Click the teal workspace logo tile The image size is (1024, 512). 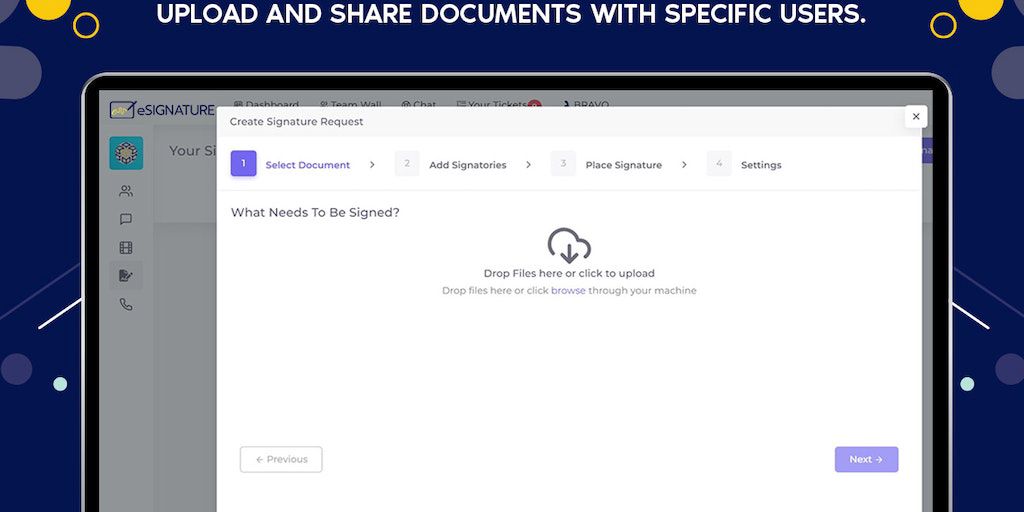coord(126,153)
